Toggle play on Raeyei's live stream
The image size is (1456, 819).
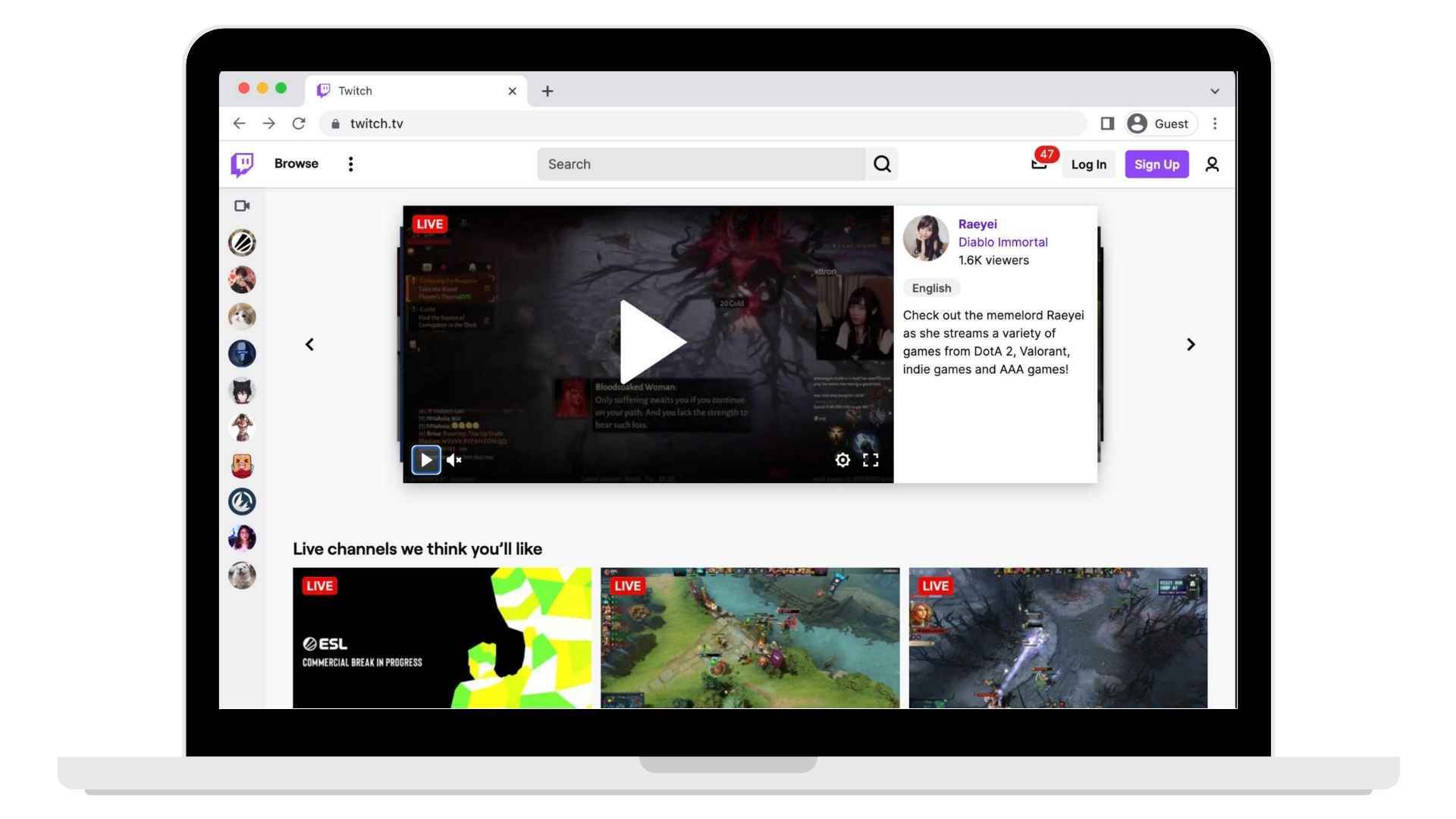(425, 459)
